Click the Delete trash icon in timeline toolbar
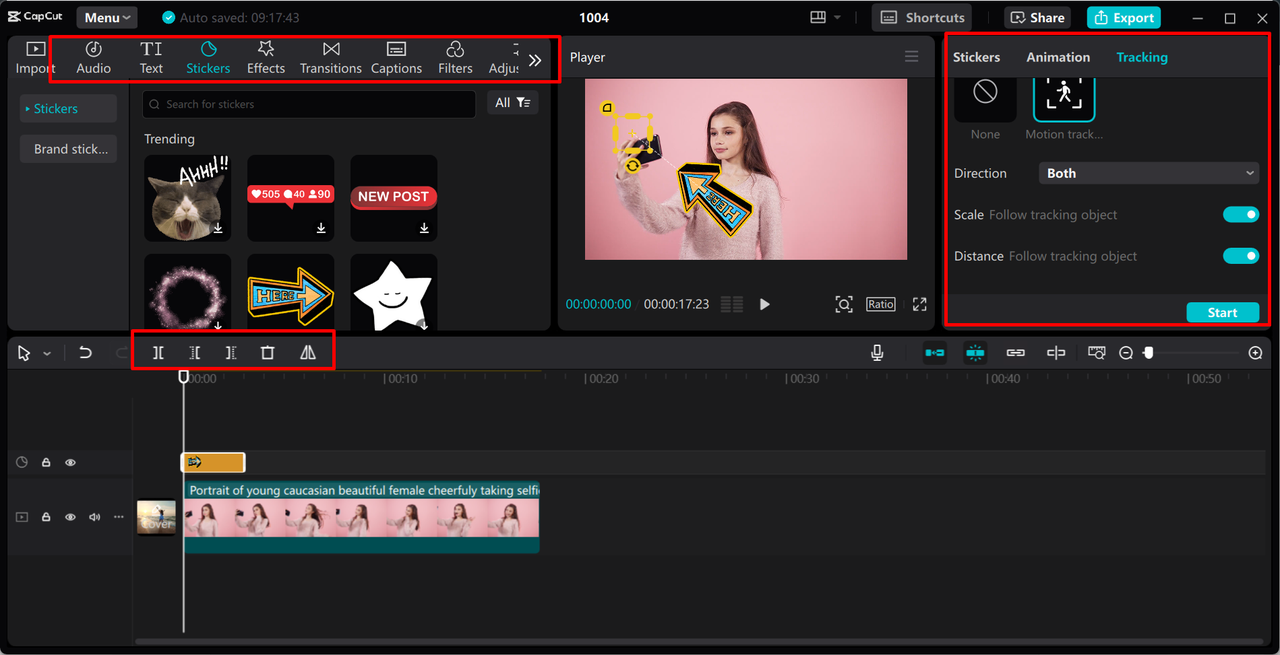Screen dimensions: 1280x655 [x=267, y=353]
